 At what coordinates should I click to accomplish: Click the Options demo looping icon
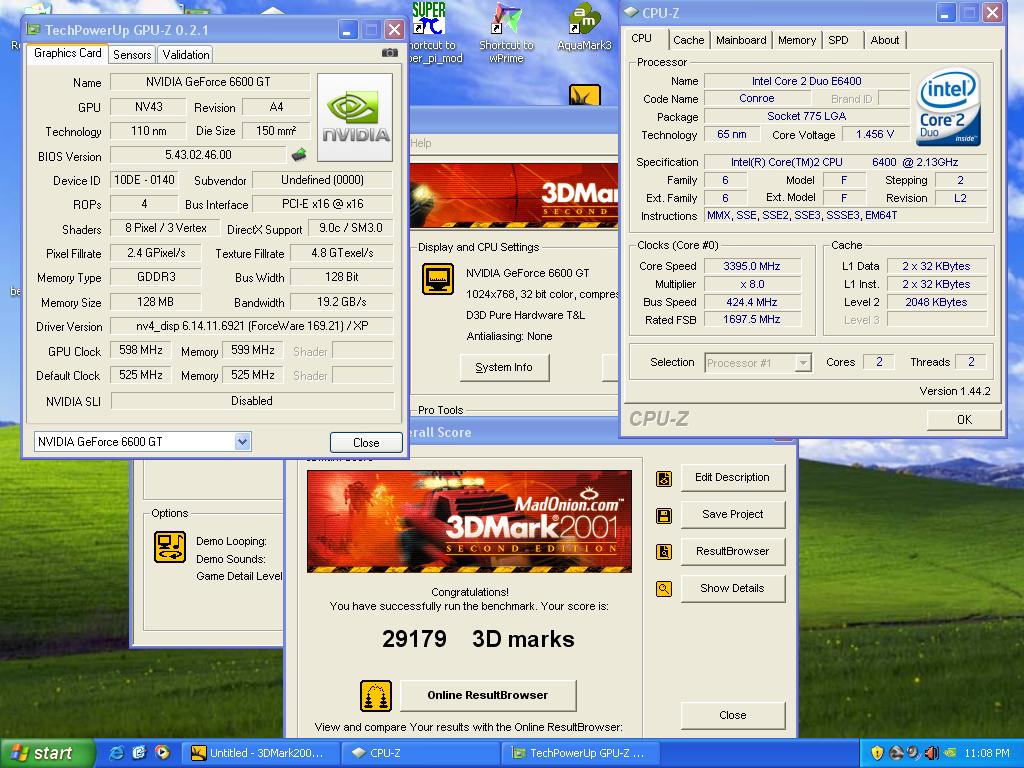click(170, 547)
